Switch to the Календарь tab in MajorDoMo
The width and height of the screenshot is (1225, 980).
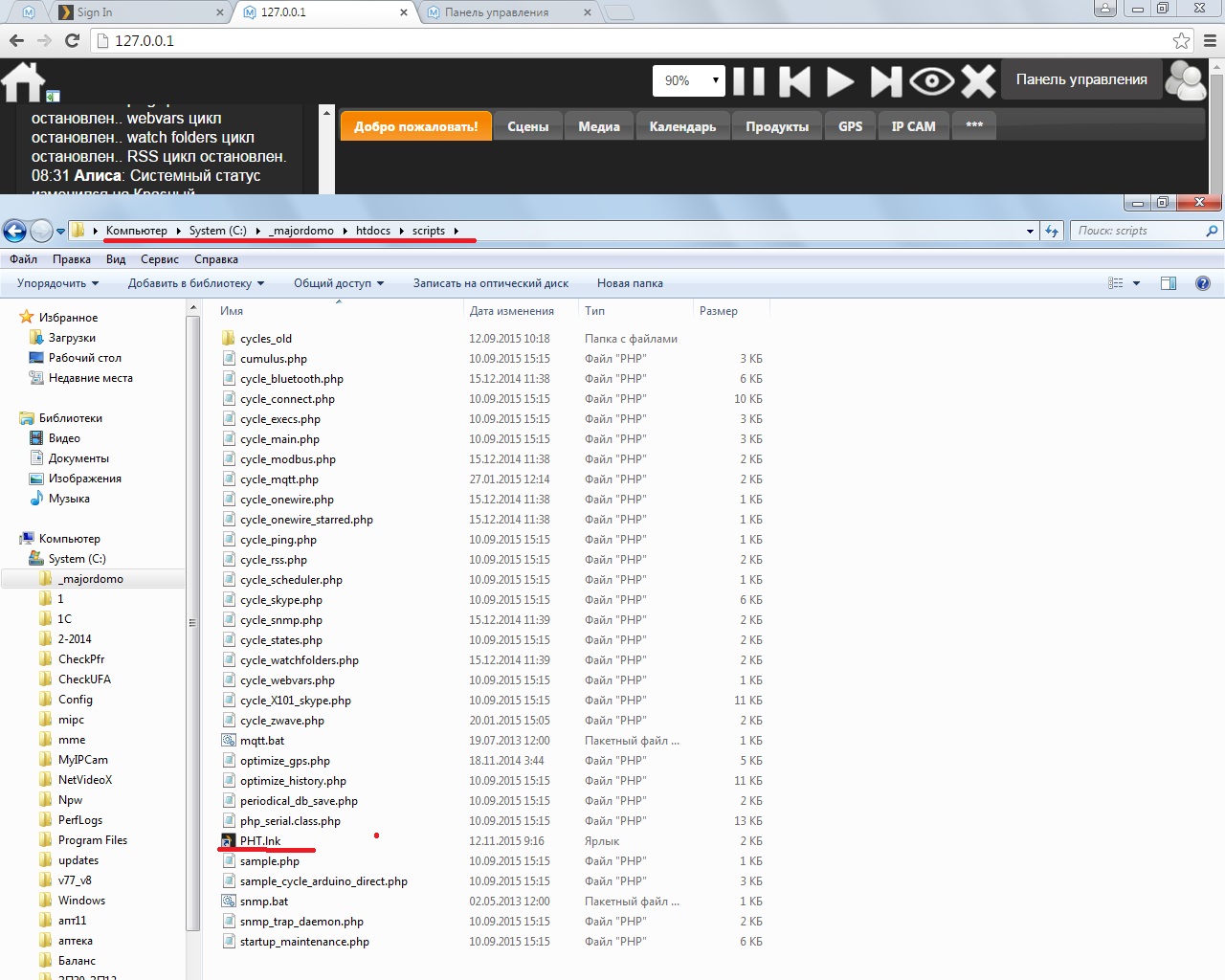point(682,124)
